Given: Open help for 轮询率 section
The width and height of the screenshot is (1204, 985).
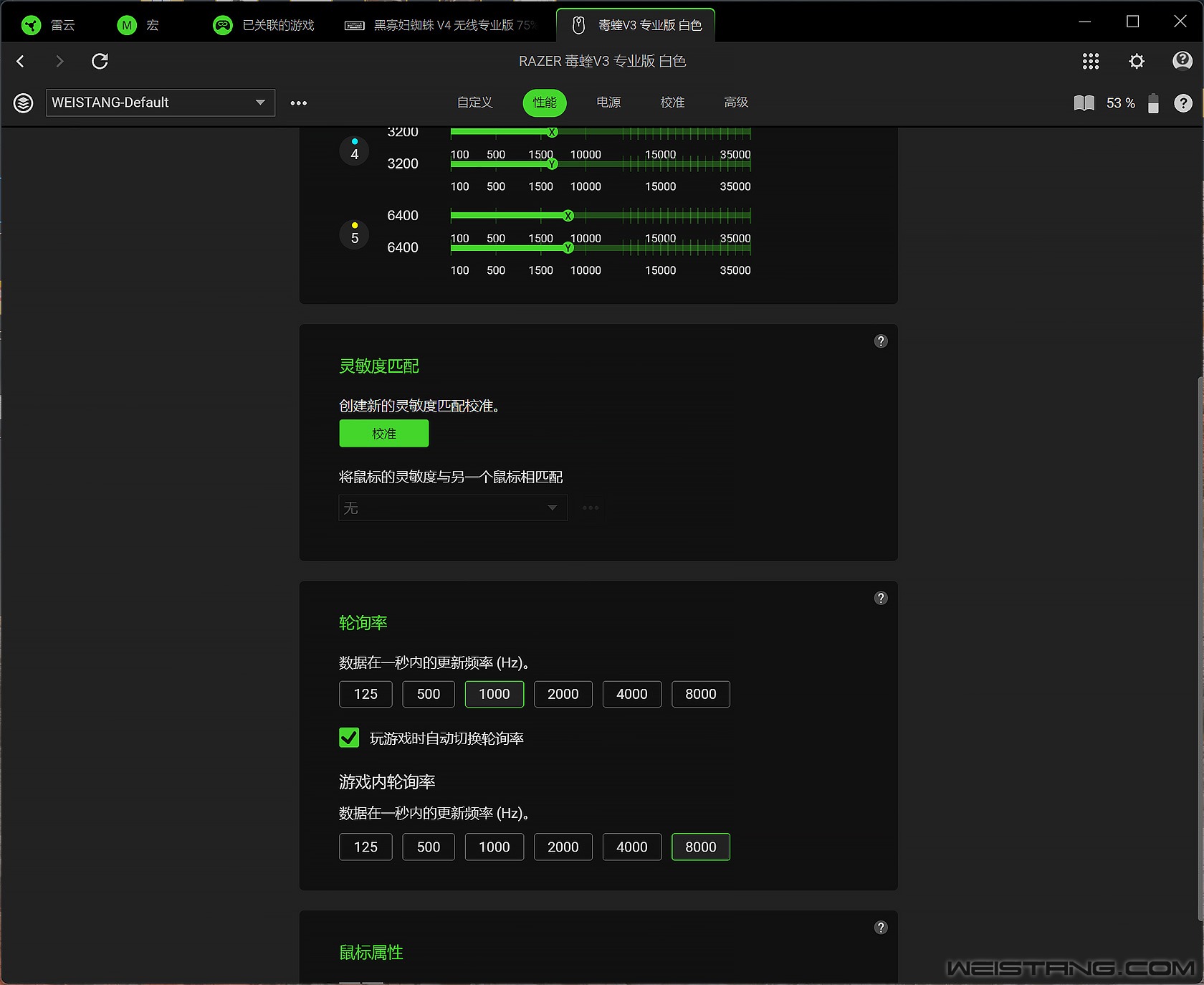Looking at the screenshot, I should (x=881, y=598).
